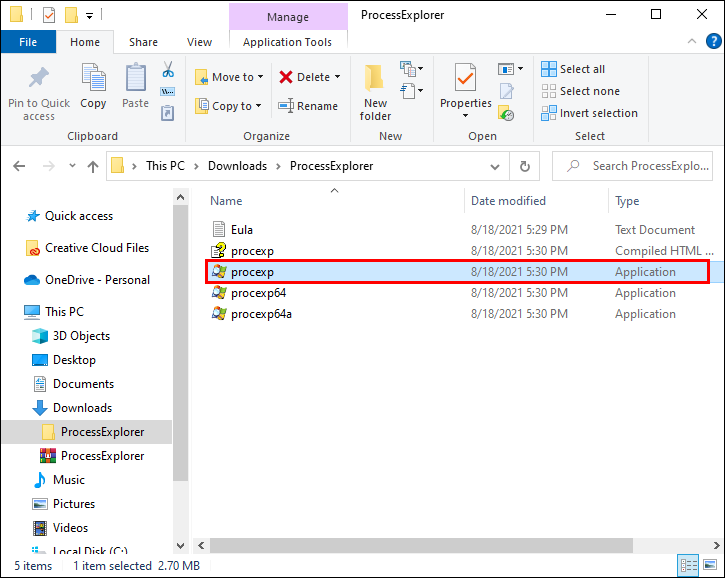Image resolution: width=725 pixels, height=578 pixels.
Task: Click Pin to Quick access icon
Action: click(x=39, y=77)
